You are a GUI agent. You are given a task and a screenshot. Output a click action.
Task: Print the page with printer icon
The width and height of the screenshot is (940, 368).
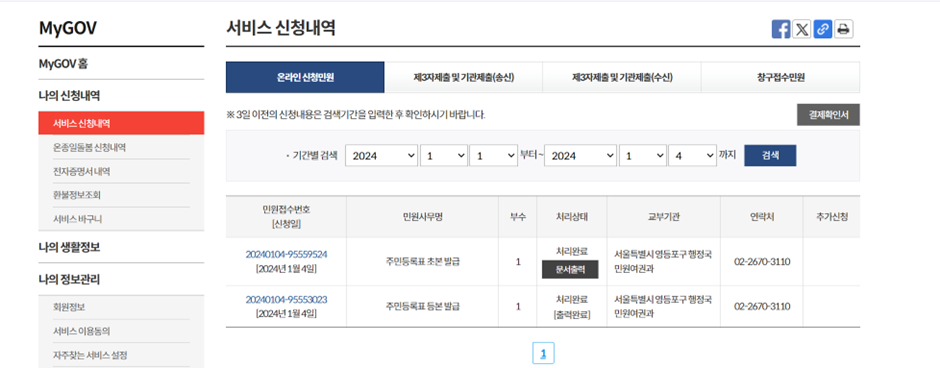click(843, 29)
